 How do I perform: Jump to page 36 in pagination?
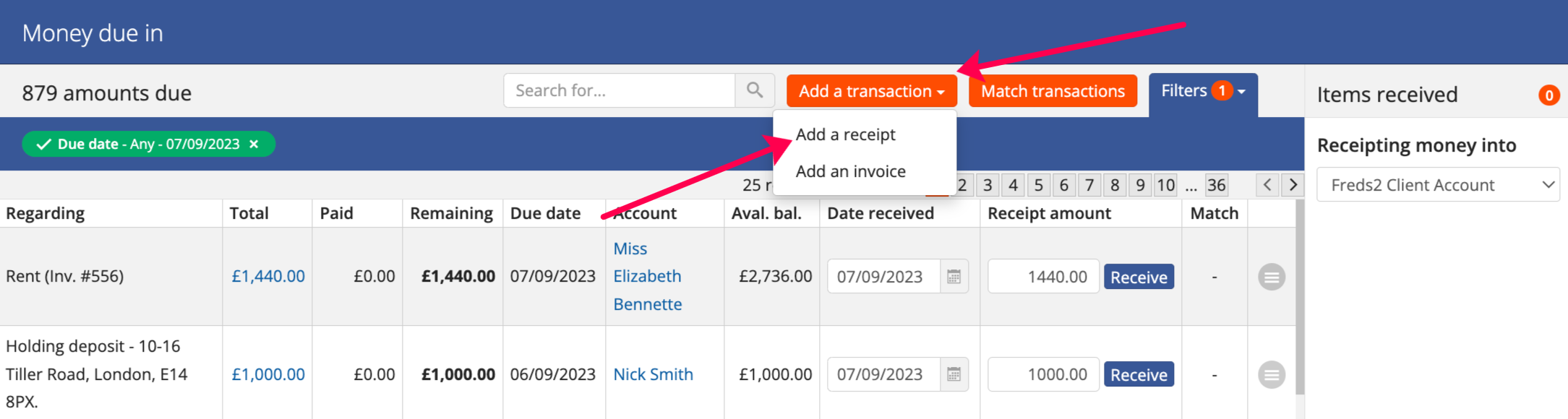click(x=1216, y=185)
